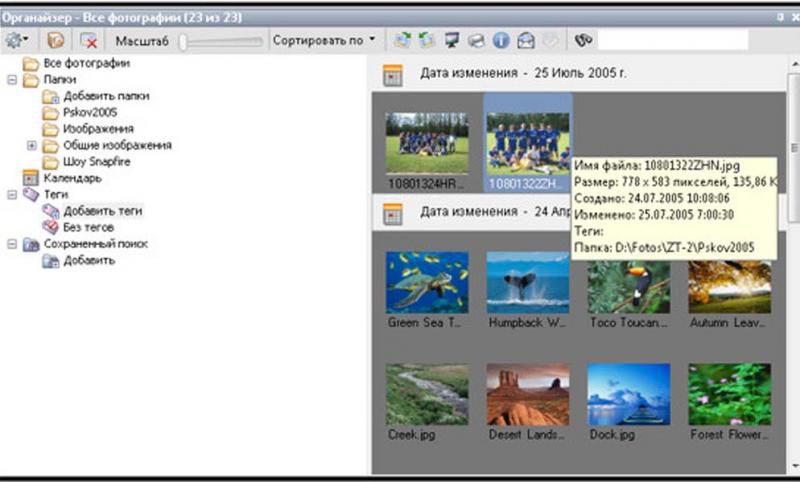This screenshot has height=482, width=800.
Task: Collapse the Папки tree node
Action: click(x=12, y=80)
